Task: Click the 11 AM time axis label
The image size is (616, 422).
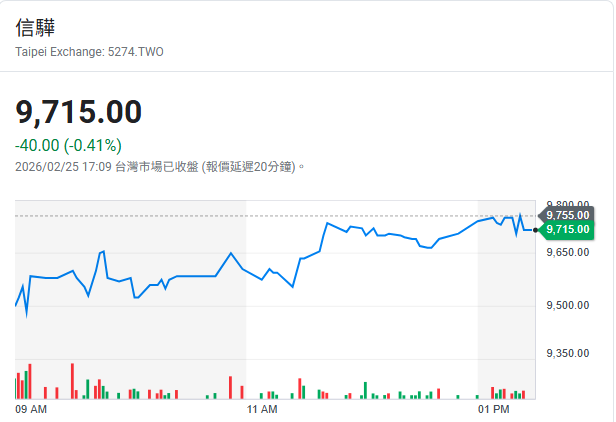Action: coord(261,410)
